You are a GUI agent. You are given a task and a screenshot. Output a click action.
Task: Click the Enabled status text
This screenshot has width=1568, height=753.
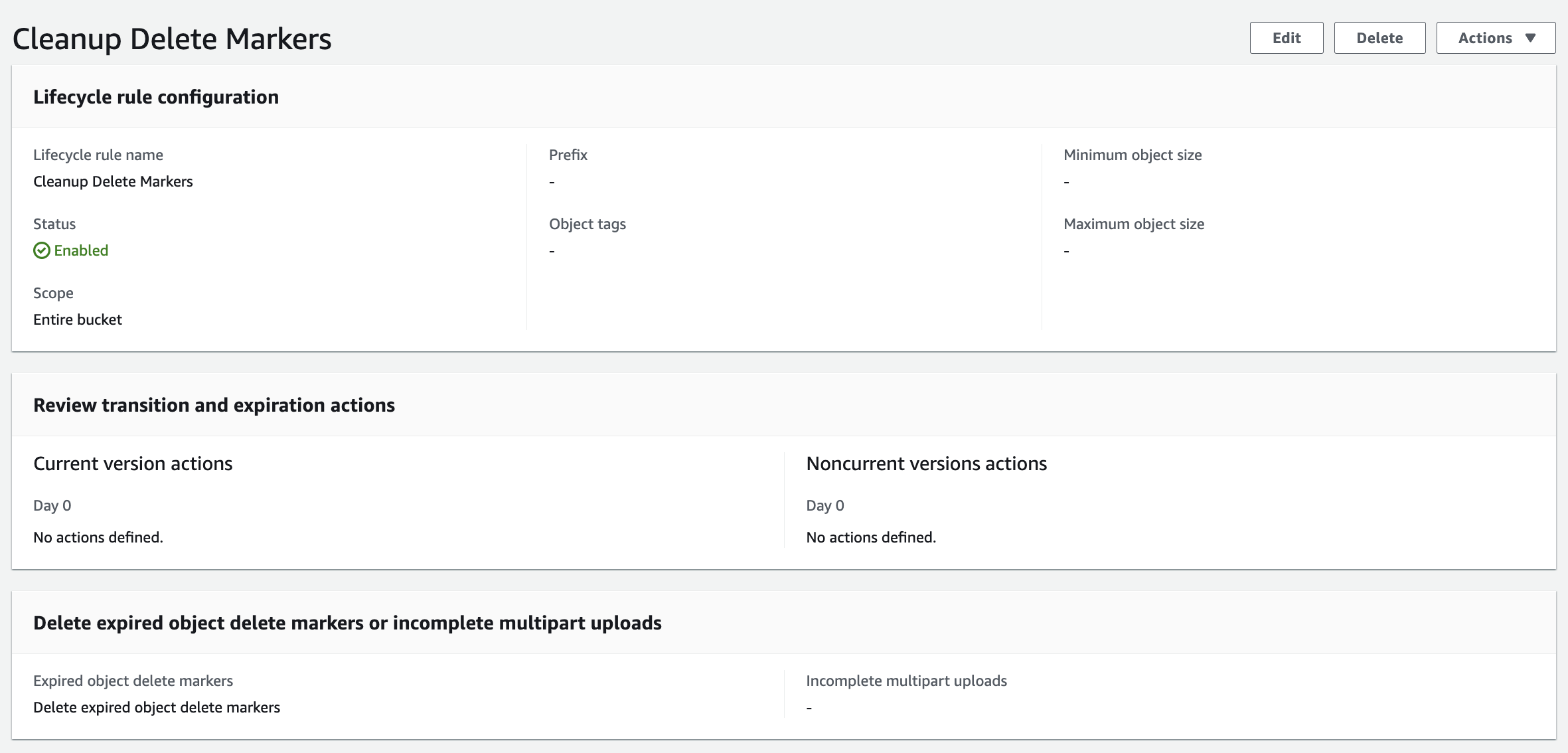coord(81,250)
